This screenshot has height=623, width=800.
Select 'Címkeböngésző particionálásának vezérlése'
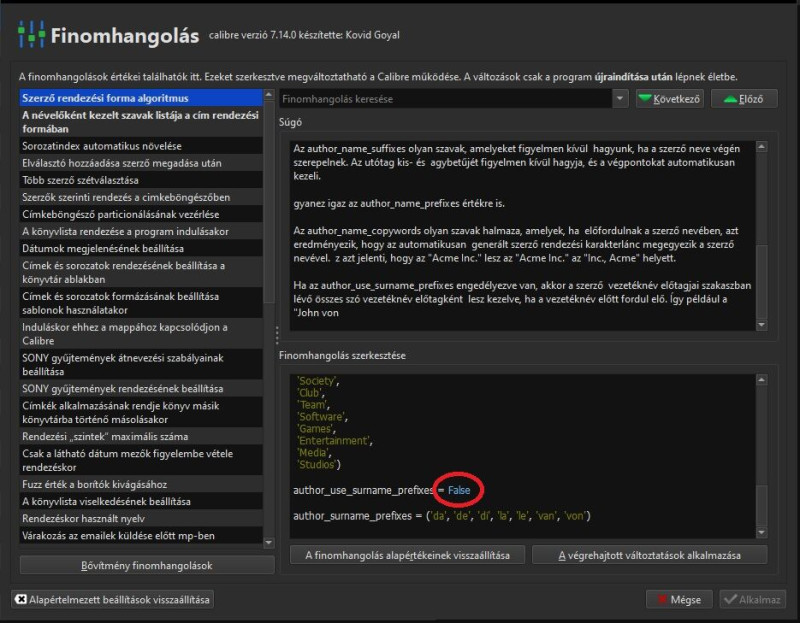pyautogui.click(x=141, y=214)
